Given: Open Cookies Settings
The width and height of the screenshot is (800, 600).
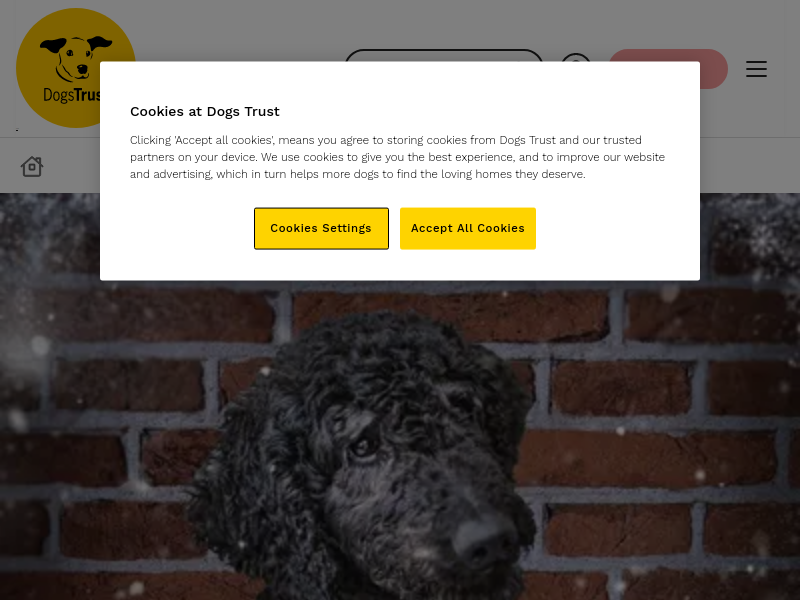Looking at the screenshot, I should pyautogui.click(x=321, y=229).
